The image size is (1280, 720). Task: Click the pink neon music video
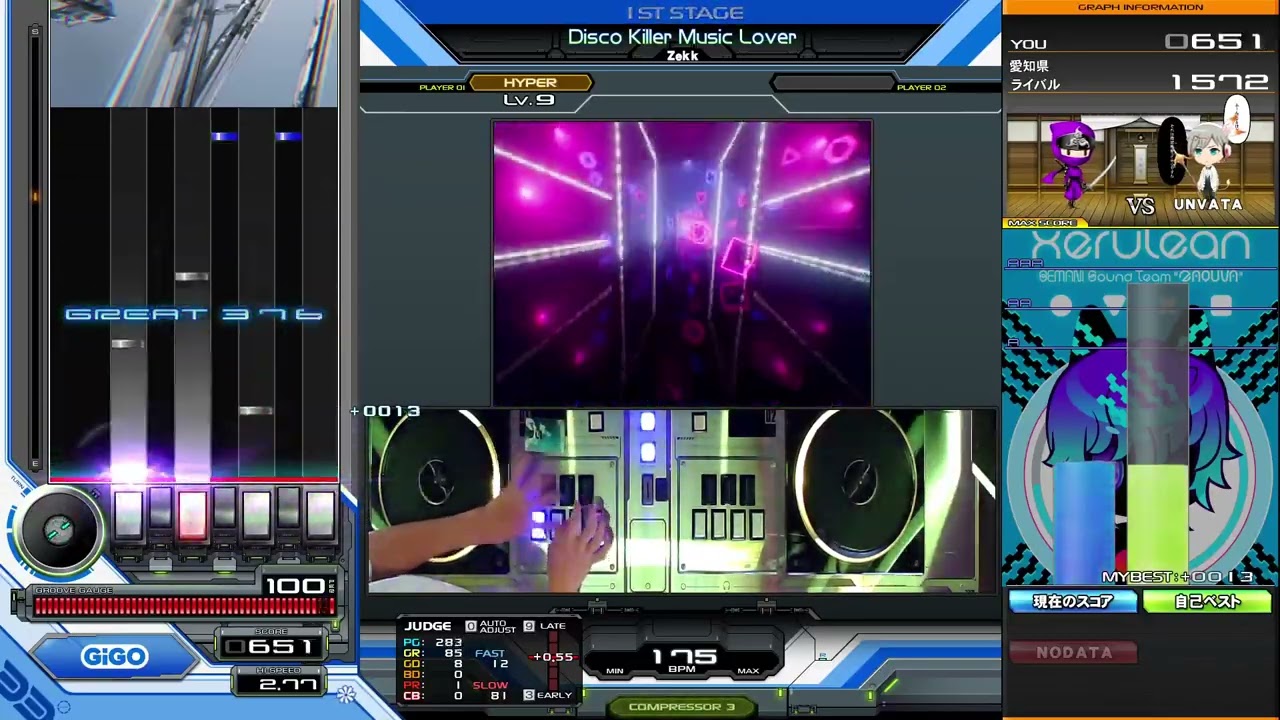[x=682, y=263]
